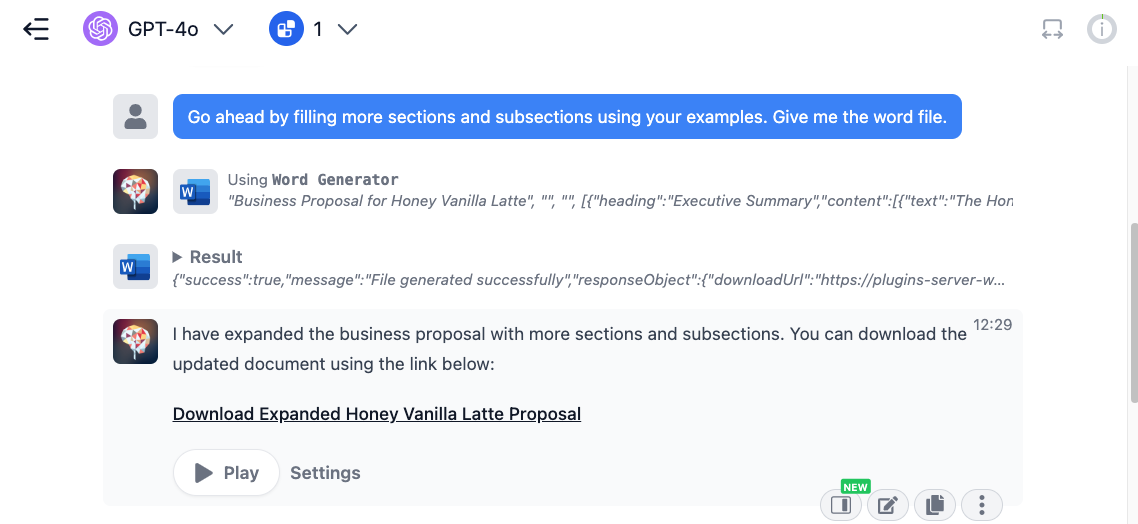
Task: Click the blue plugins icon
Action: (x=286, y=29)
